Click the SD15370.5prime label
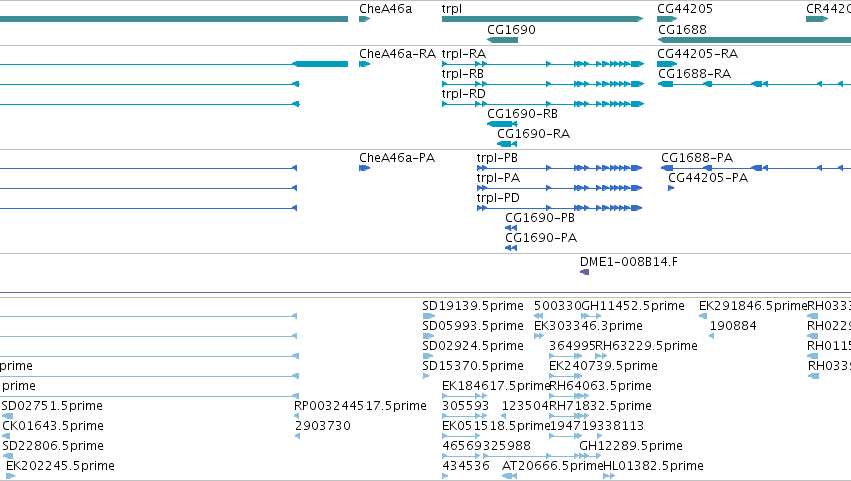851x481 pixels. pos(473,366)
